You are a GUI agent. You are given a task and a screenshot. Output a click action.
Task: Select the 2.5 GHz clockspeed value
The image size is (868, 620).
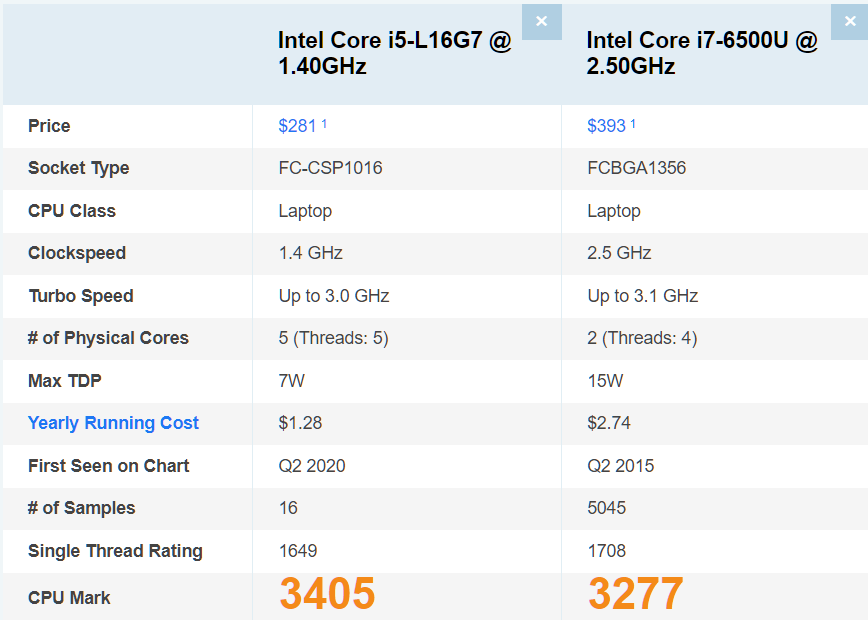click(x=619, y=253)
